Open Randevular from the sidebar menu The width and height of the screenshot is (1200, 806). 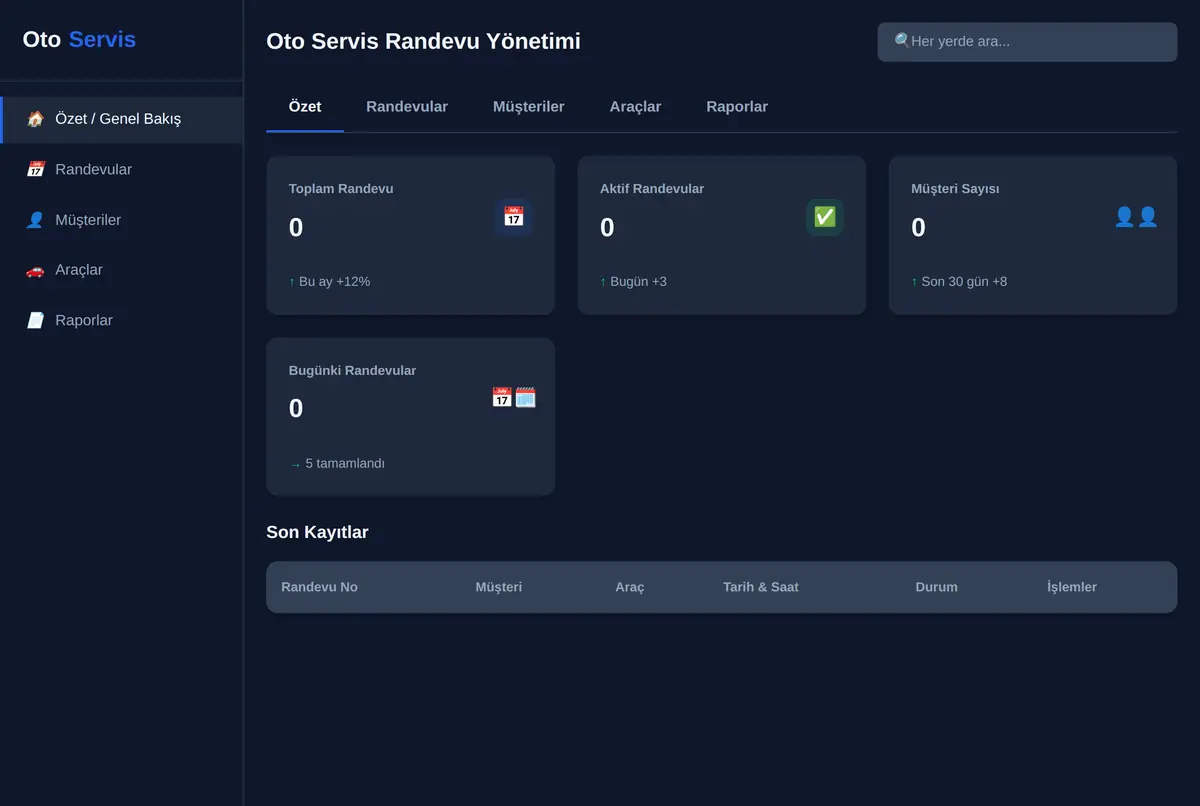[x=121, y=169]
